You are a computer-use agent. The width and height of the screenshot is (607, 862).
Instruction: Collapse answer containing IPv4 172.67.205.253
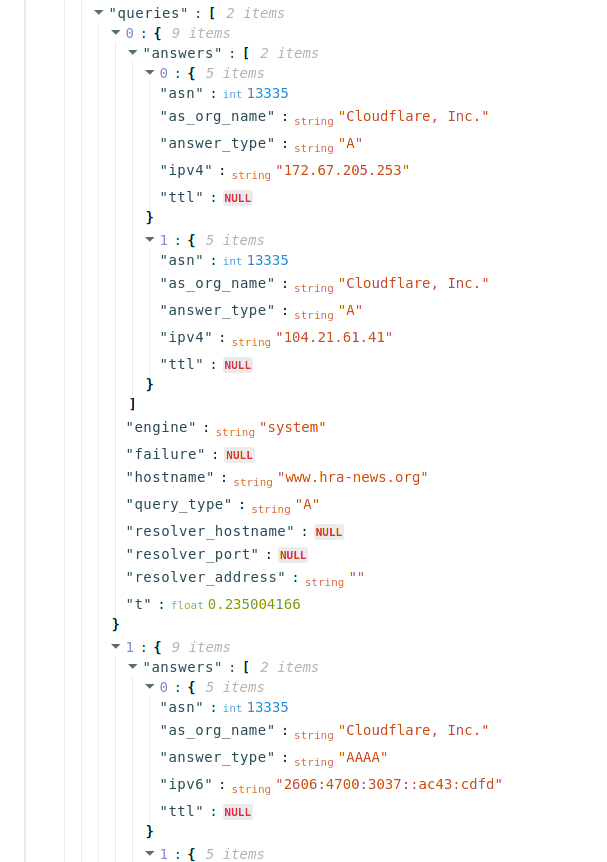pyautogui.click(x=150, y=73)
